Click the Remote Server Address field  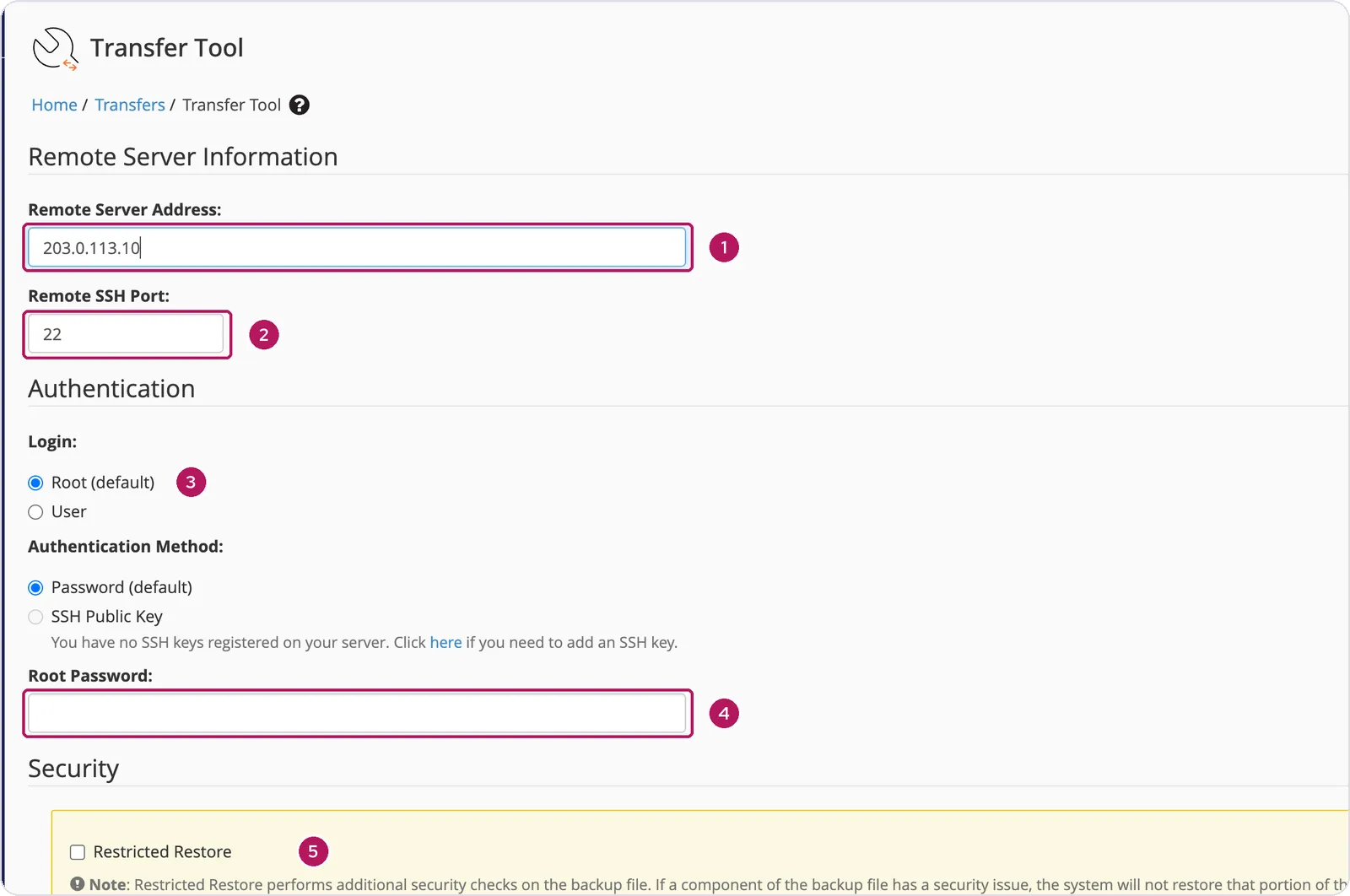tap(357, 247)
